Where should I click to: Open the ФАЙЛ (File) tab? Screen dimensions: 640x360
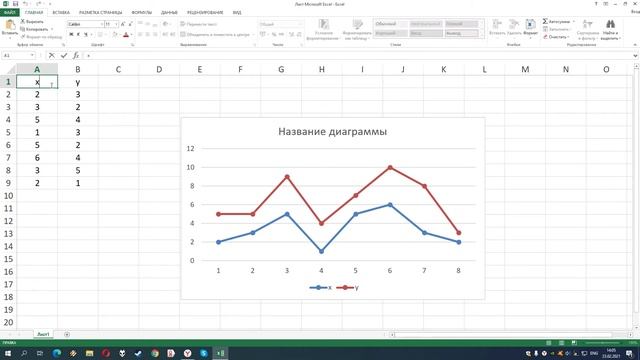tap(9, 12)
